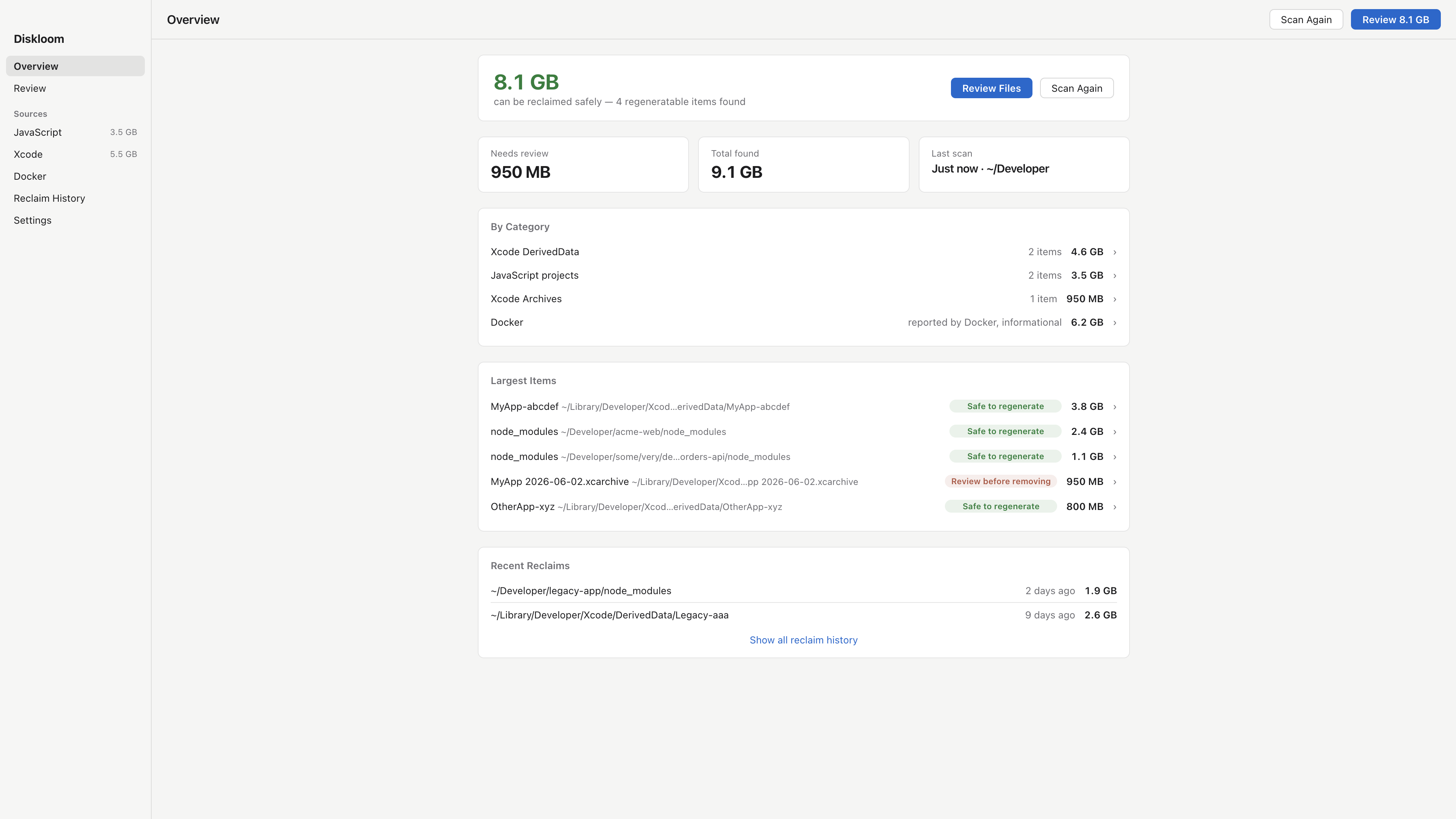Expand Docker category chevron
Screen dimensions: 1456x819
(1115, 323)
